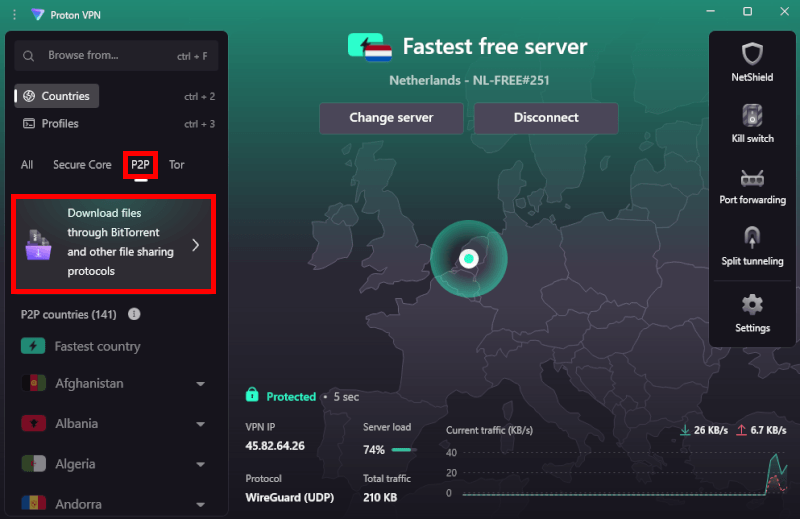Click the Change server button
The image size is (800, 519).
click(x=391, y=118)
